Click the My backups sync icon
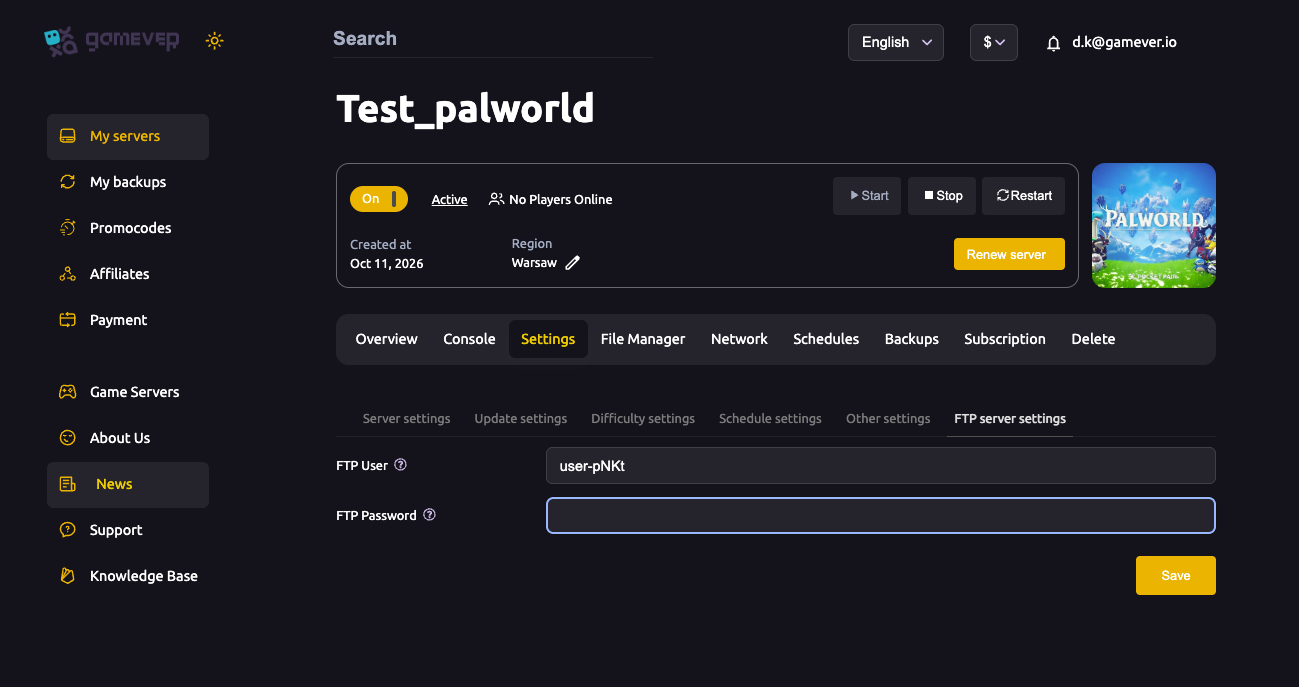 tap(68, 182)
